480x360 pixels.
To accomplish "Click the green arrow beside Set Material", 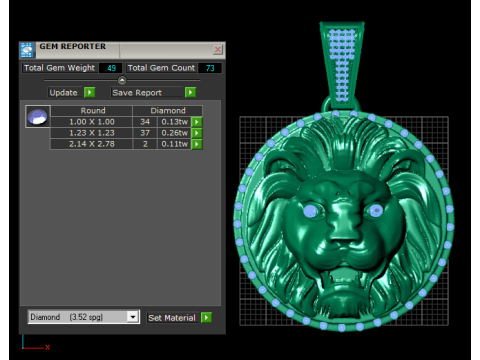I will point(206,318).
